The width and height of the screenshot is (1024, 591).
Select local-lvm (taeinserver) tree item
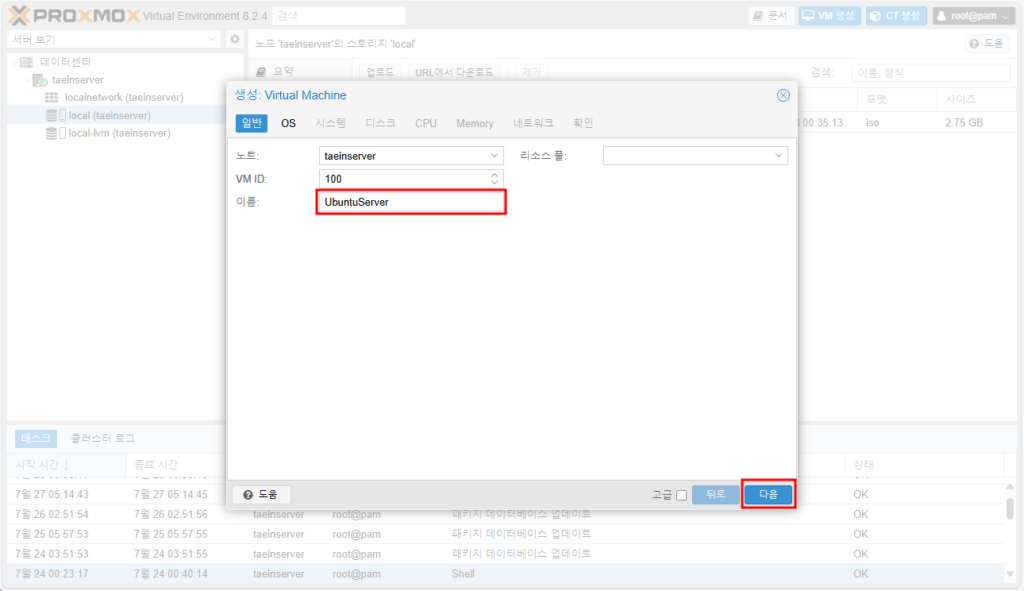[x=120, y=133]
